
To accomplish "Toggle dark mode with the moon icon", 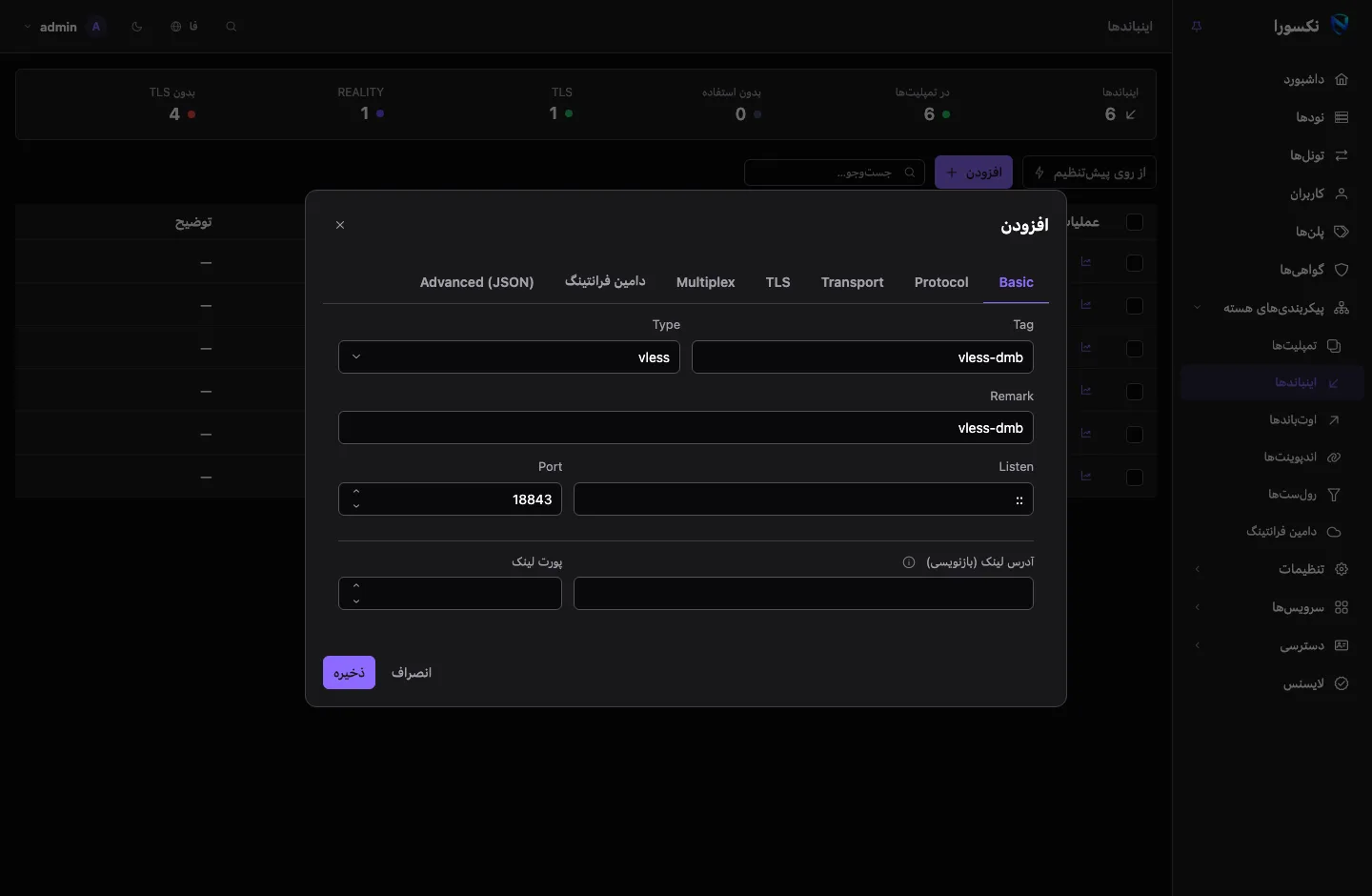I will click(137, 27).
